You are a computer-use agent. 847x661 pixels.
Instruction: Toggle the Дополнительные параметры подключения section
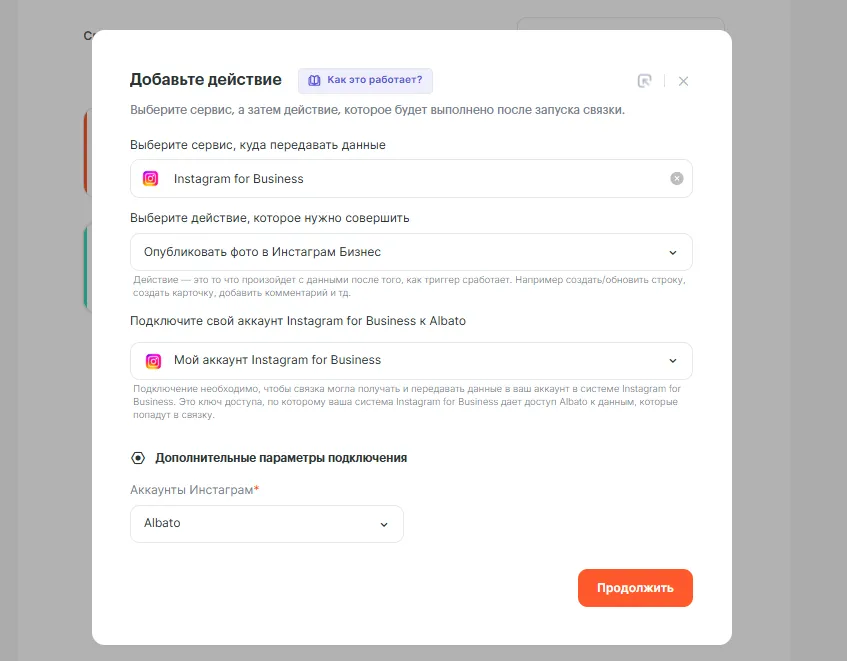coord(280,458)
